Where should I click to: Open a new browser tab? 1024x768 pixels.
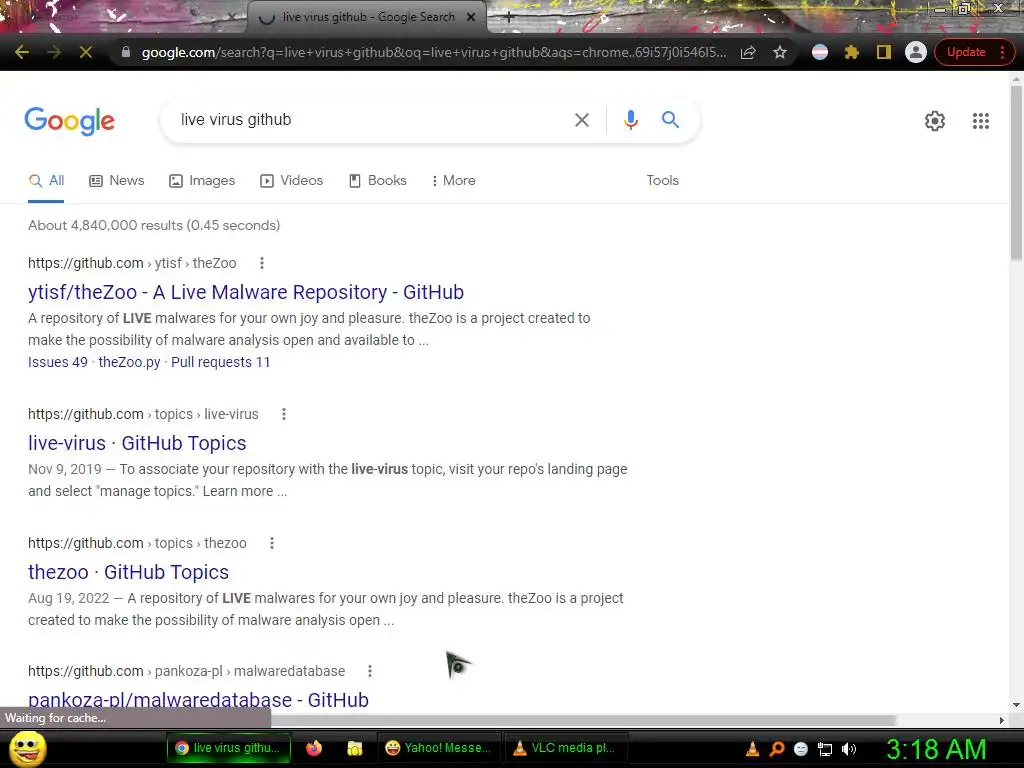509,17
